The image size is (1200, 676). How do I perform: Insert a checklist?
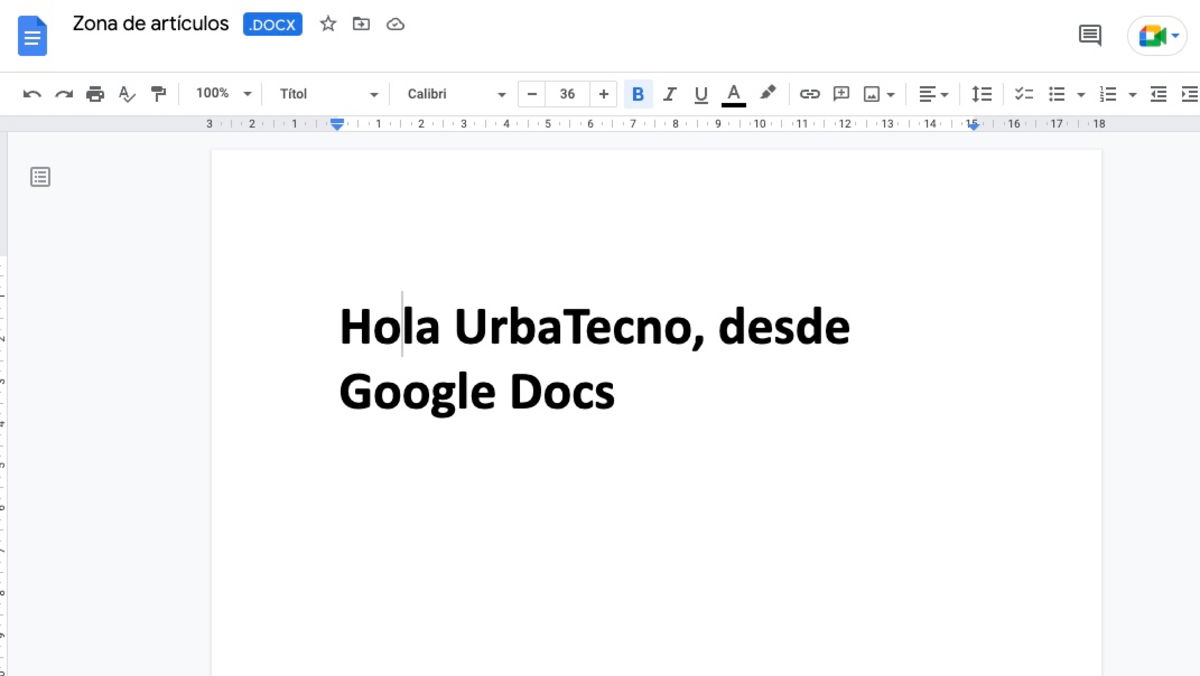click(1024, 94)
